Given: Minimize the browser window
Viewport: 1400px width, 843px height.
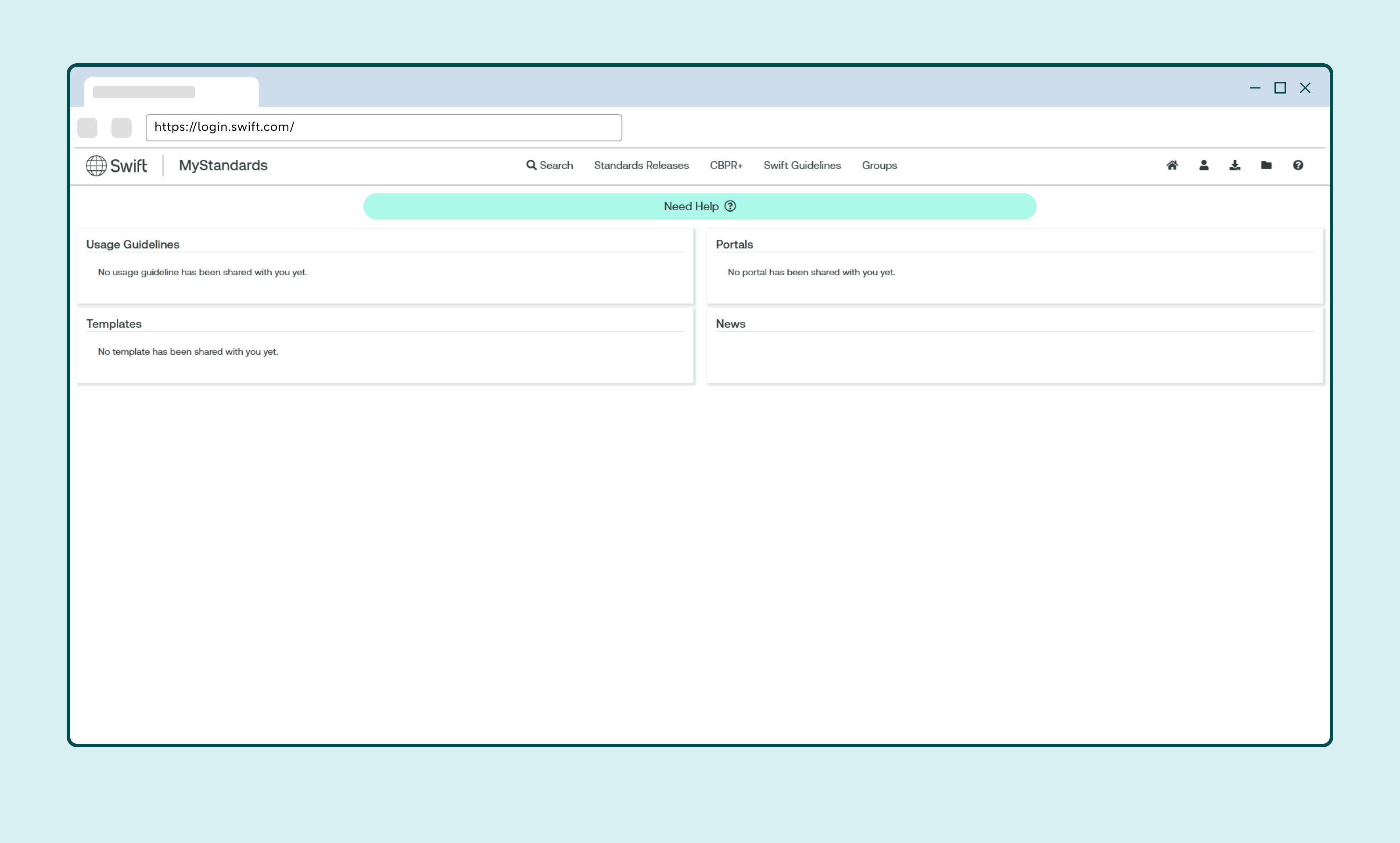Looking at the screenshot, I should [x=1255, y=88].
